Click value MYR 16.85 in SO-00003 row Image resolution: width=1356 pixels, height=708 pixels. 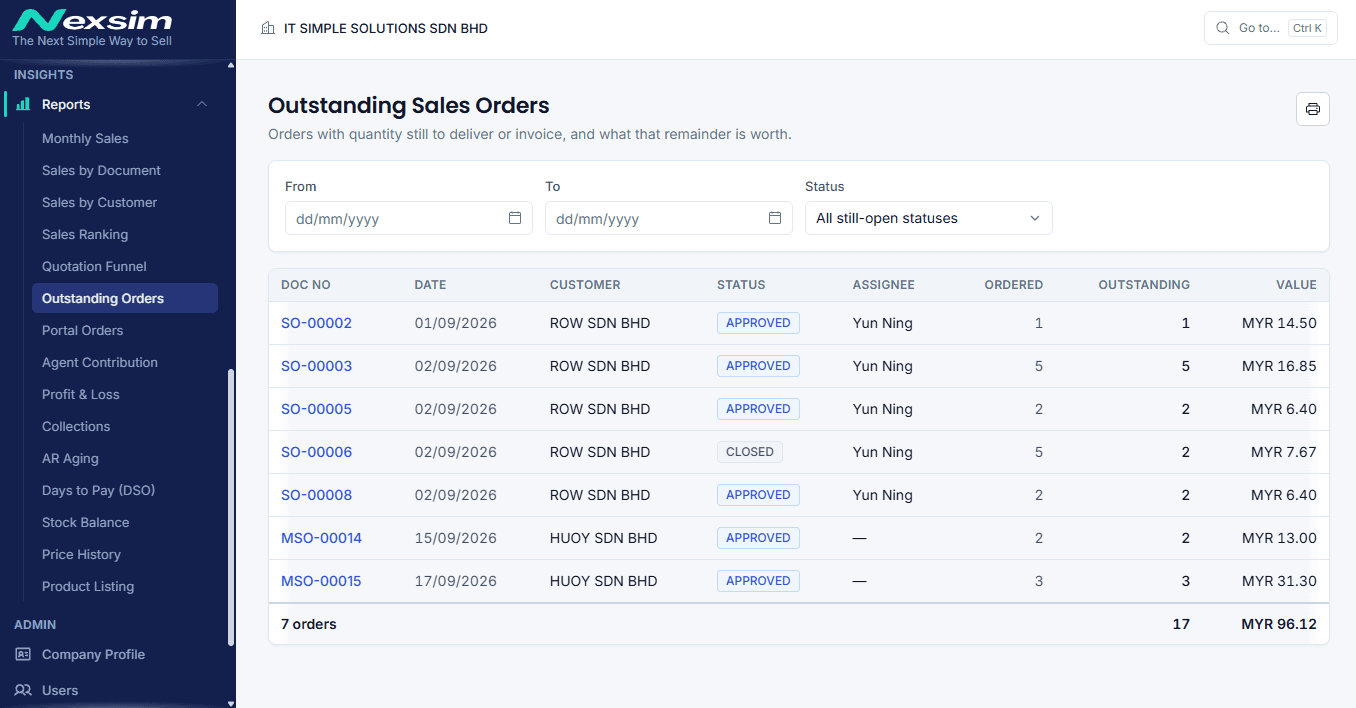click(x=1279, y=366)
